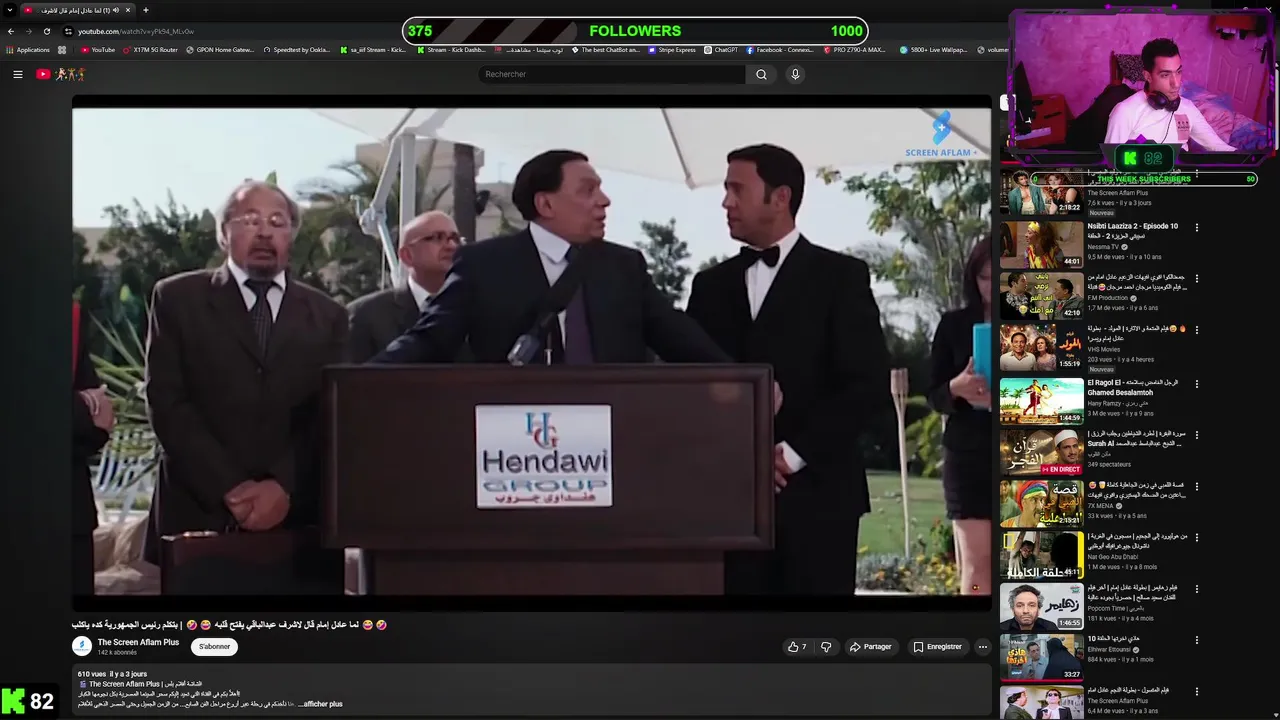View site information icon in address bar
The width and height of the screenshot is (1280, 720).
(68, 31)
